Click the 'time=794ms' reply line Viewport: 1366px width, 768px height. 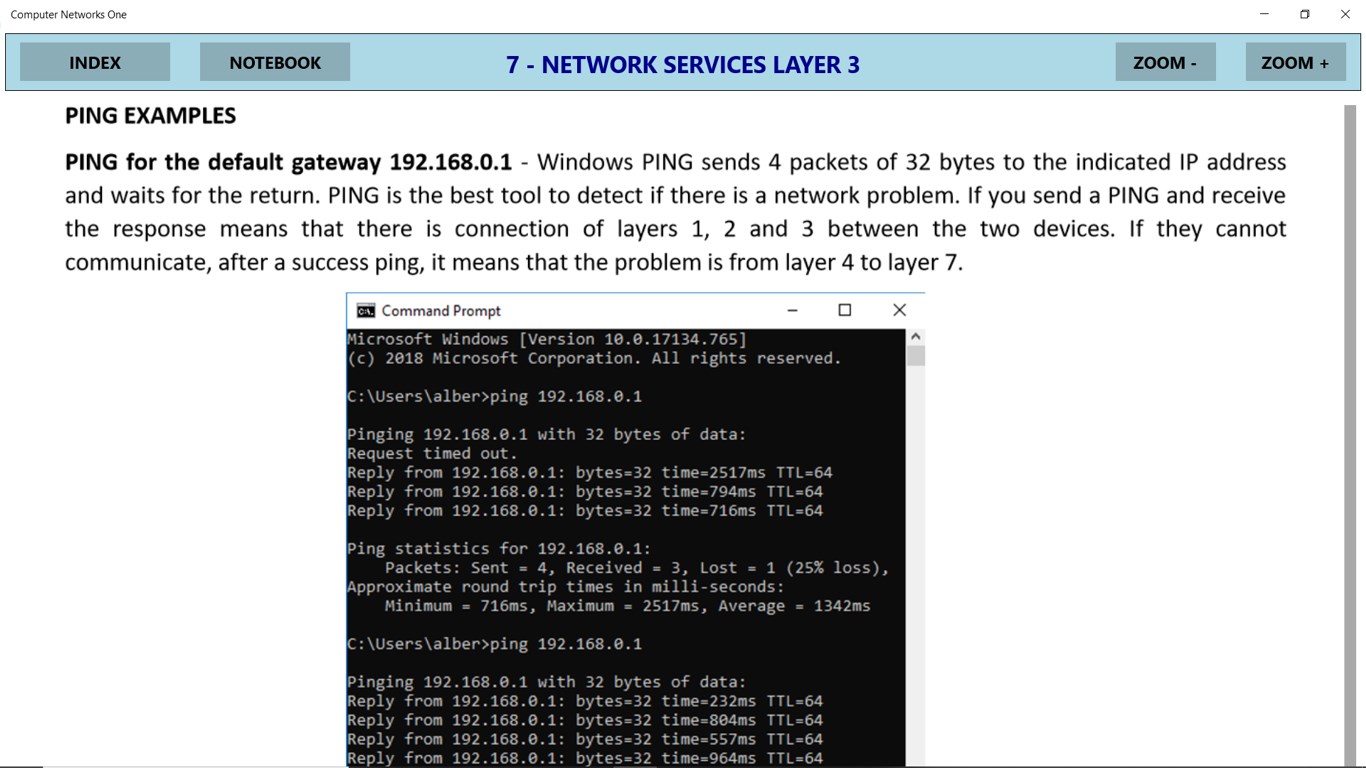click(x=585, y=491)
